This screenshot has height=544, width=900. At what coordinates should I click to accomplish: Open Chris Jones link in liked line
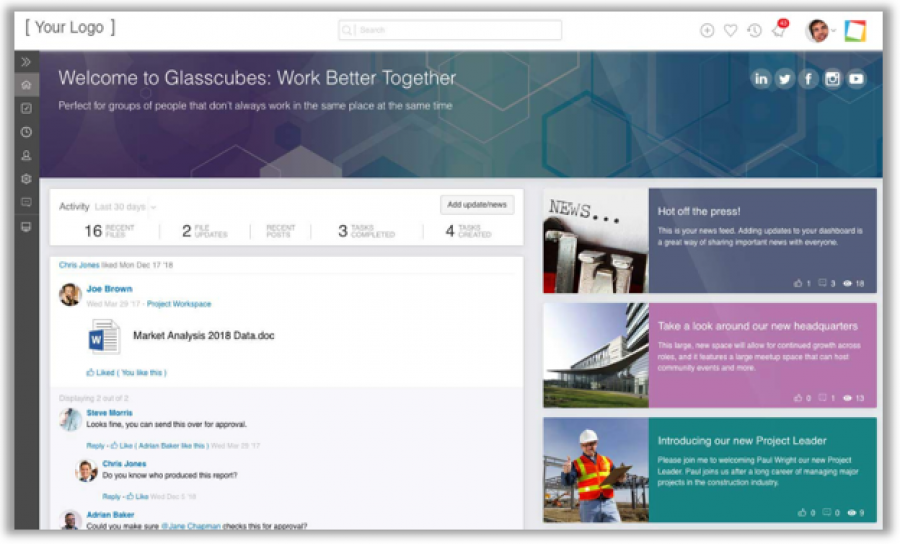[x=79, y=265]
